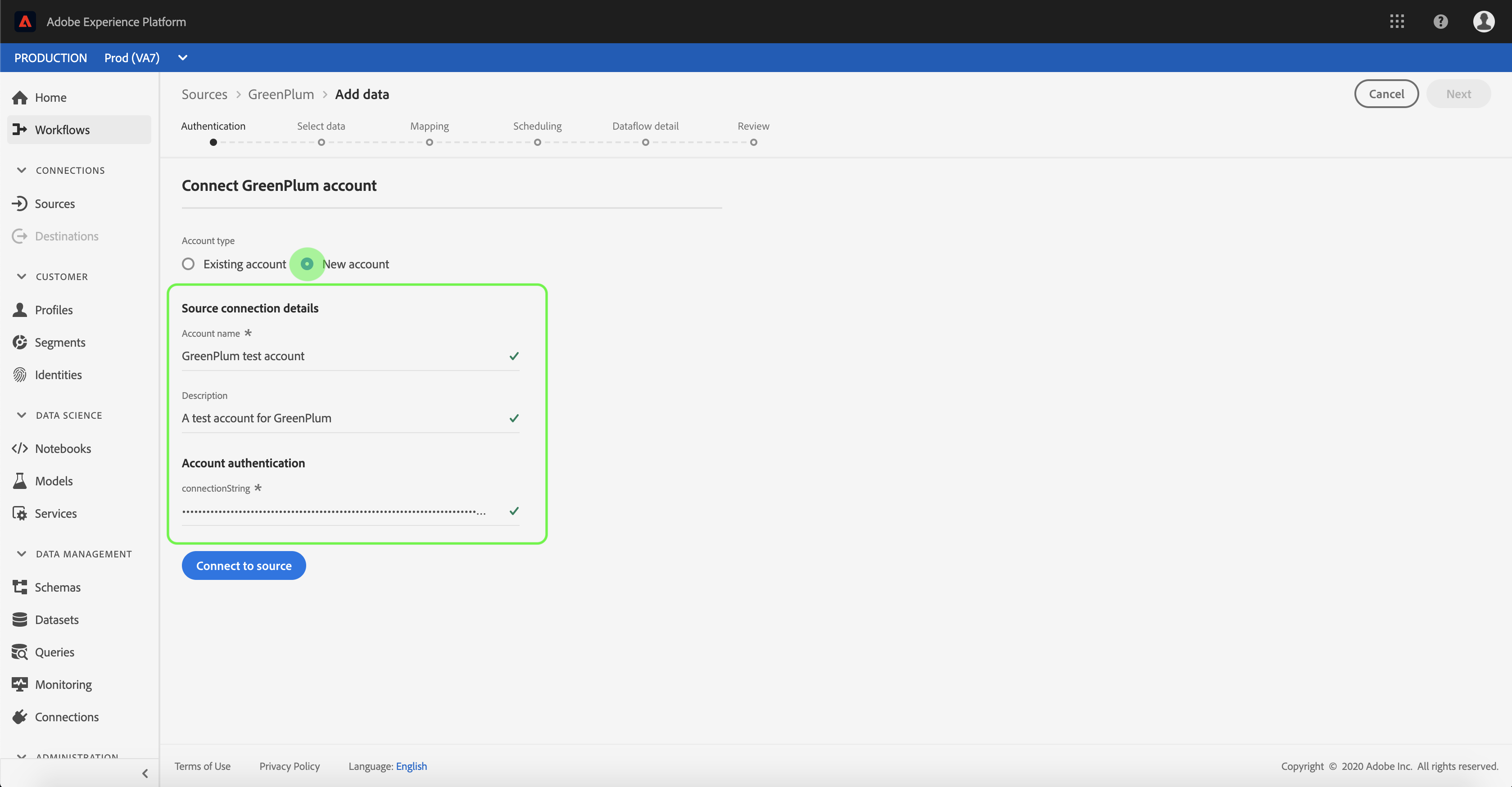Open the app switcher grid icon
The width and height of the screenshot is (1512, 787).
pos(1397,22)
